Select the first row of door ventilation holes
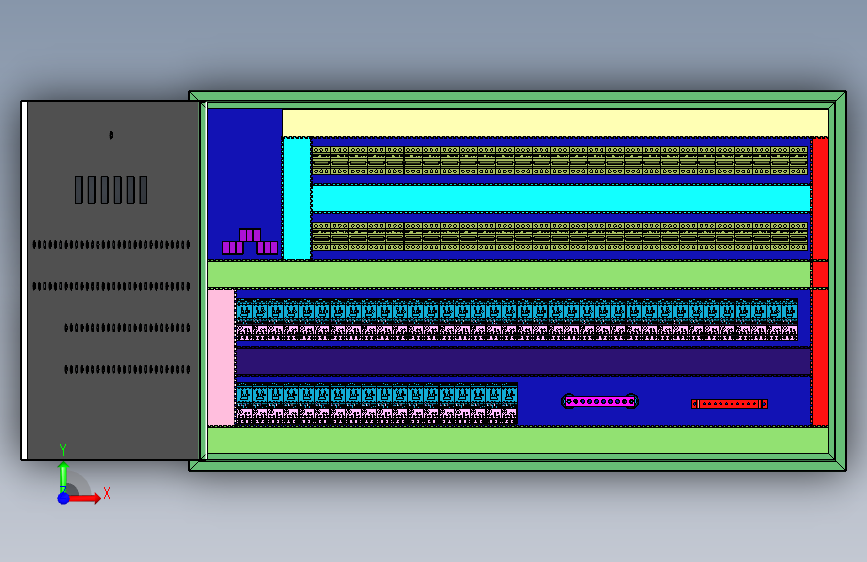867x562 pixels. [x=111, y=244]
